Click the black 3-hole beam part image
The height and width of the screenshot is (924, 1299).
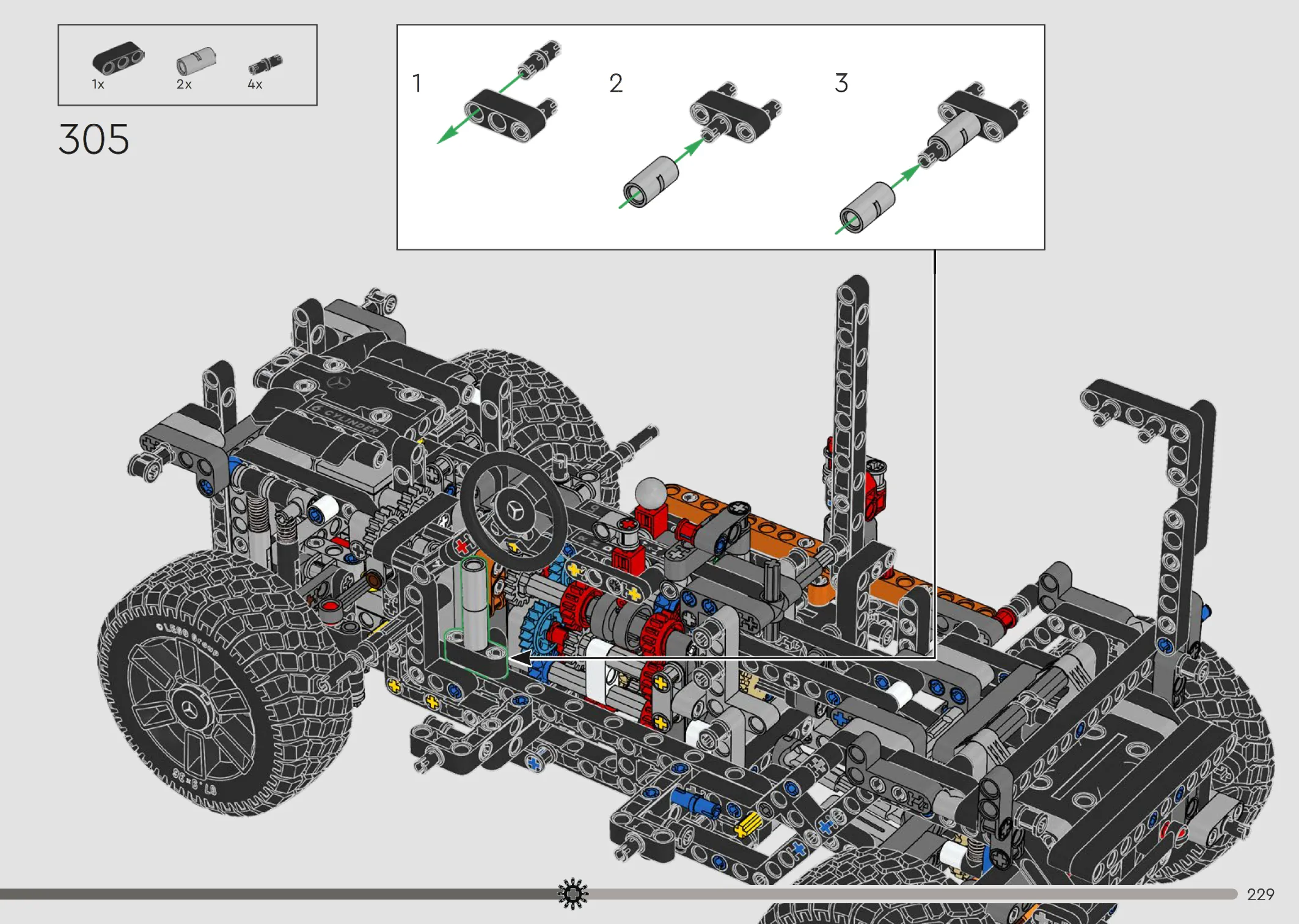pyautogui.click(x=118, y=58)
